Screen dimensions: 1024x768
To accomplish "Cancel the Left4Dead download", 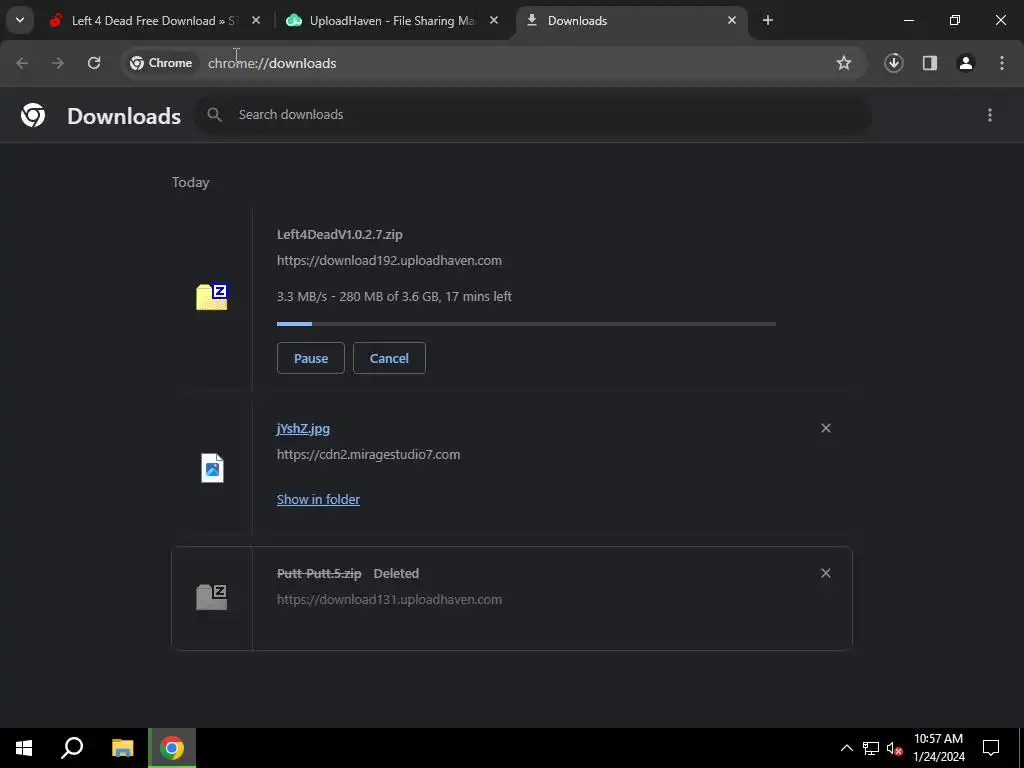I will click(389, 359).
